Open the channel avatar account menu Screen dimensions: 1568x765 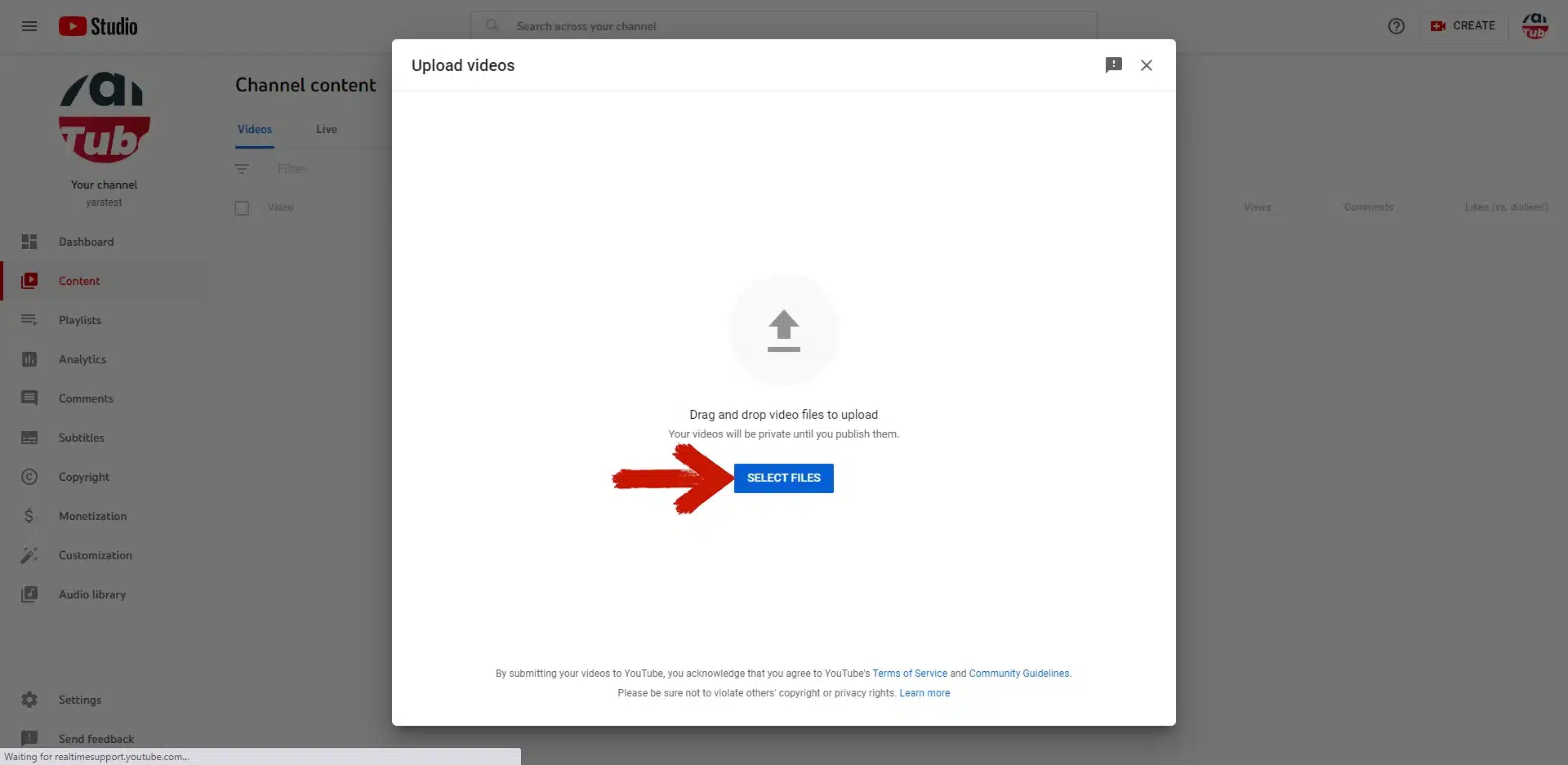pyautogui.click(x=1536, y=25)
